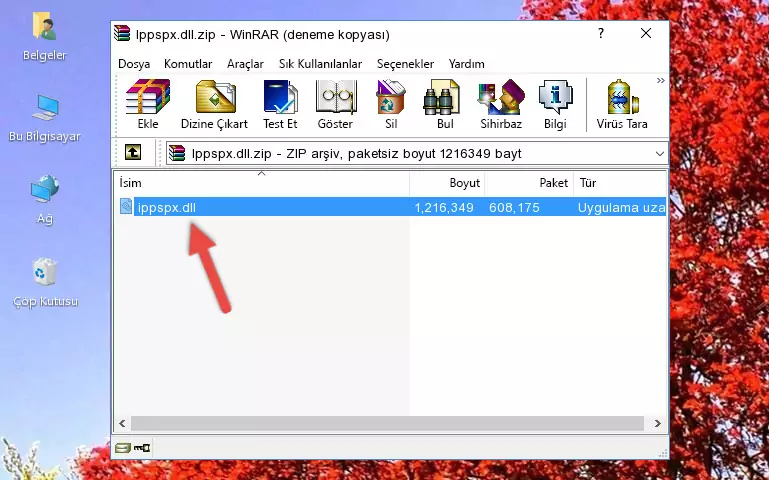Click the password key icon in status bar
769x480 pixels.
142,447
